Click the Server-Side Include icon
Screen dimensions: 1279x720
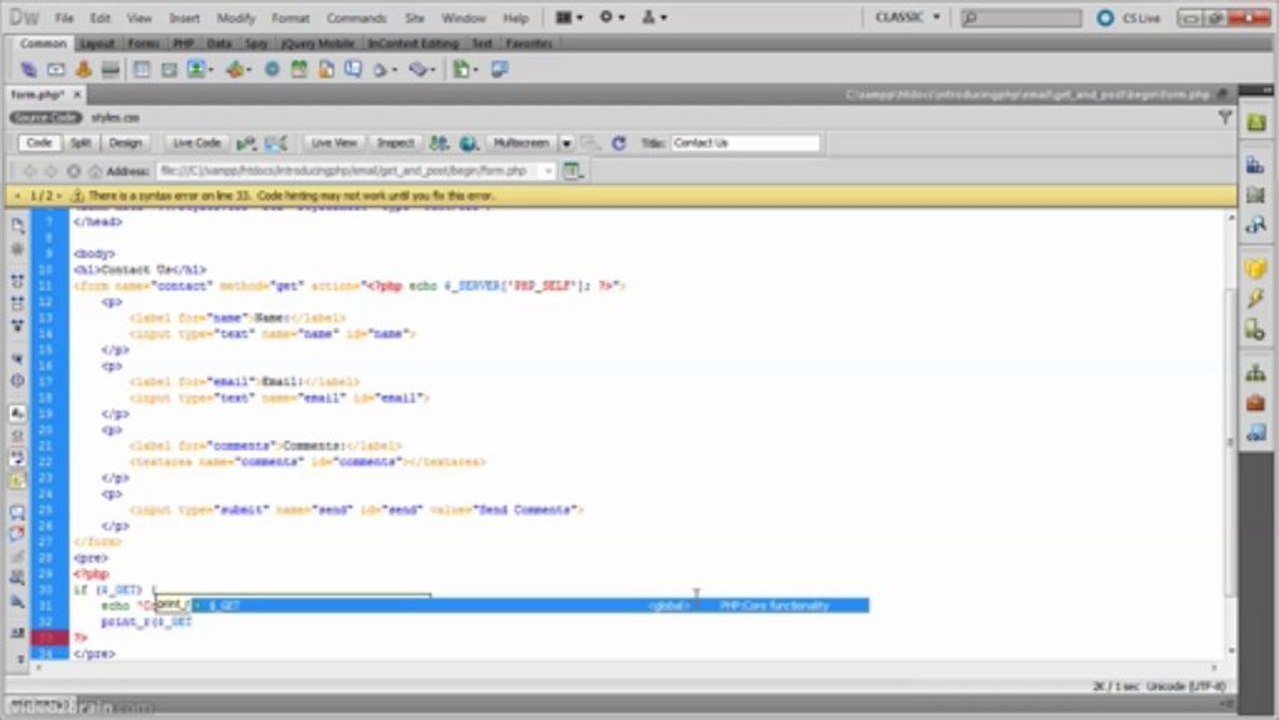click(326, 69)
